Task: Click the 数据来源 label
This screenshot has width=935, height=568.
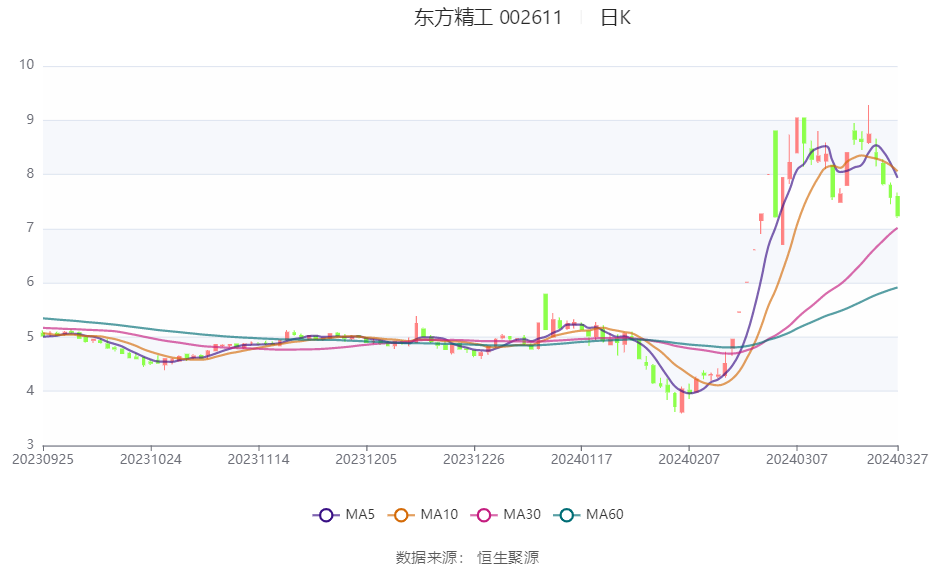Action: point(426,558)
